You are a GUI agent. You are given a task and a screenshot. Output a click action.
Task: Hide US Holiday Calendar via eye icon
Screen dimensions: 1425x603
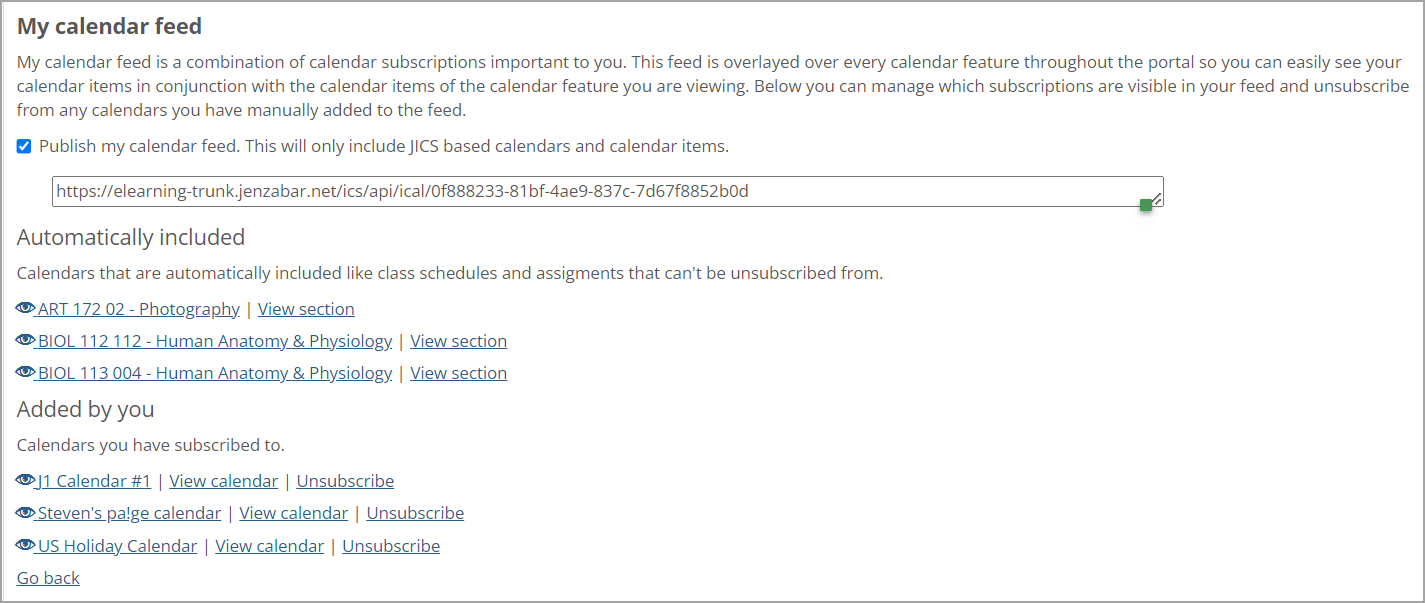coord(26,546)
